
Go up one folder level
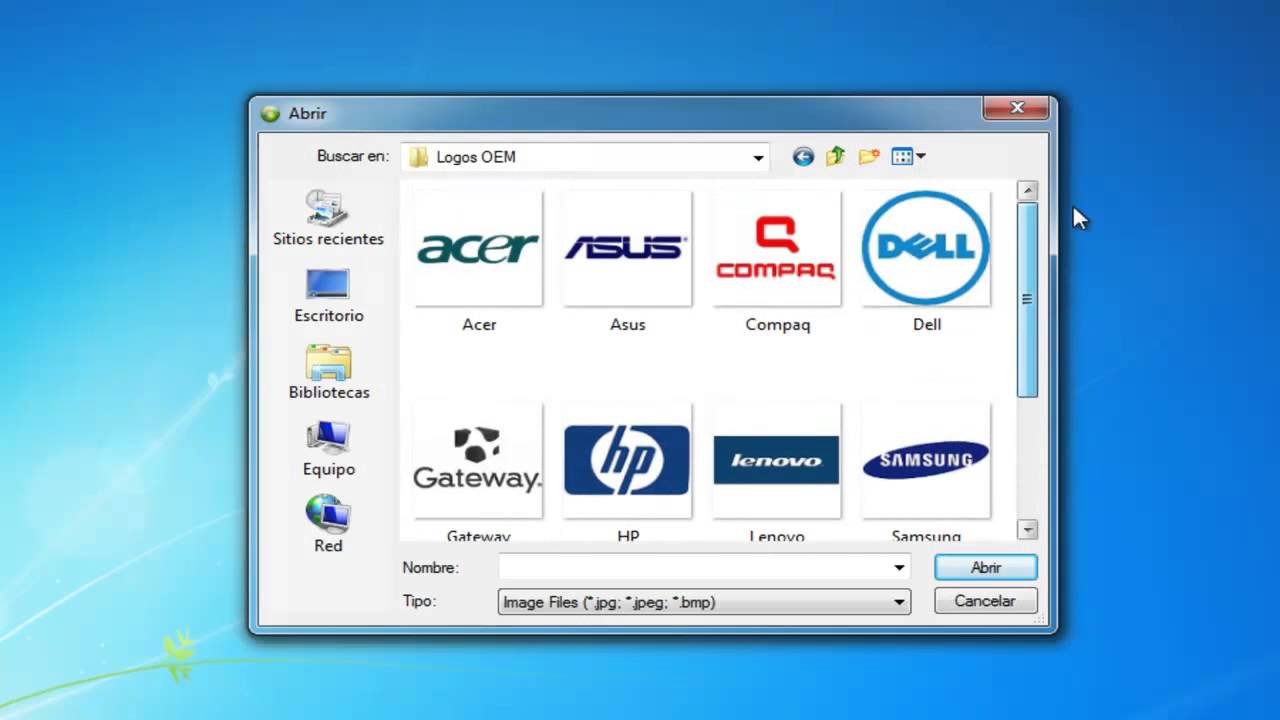pyautogui.click(x=836, y=156)
